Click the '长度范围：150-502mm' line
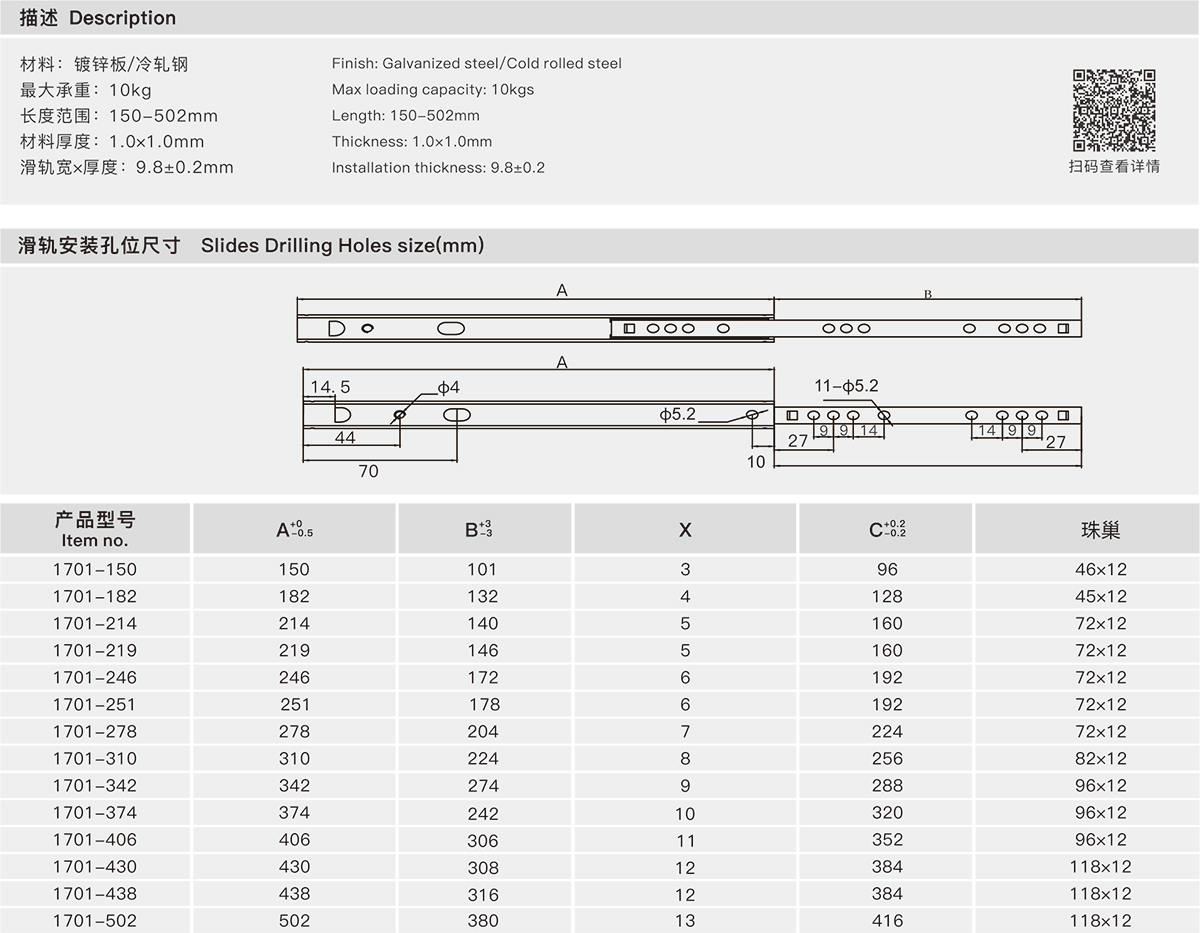 pyautogui.click(x=119, y=116)
